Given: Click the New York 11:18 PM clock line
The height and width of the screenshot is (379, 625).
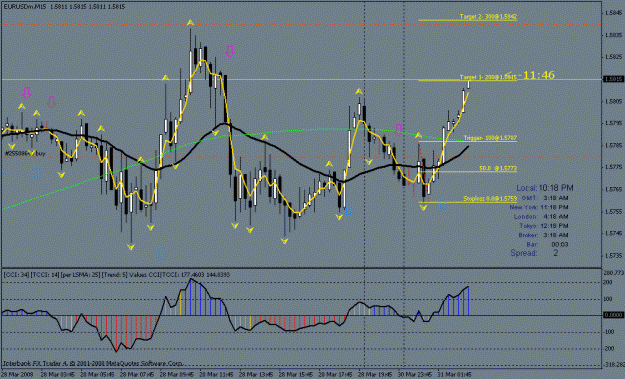Looking at the screenshot, I should pyautogui.click(x=539, y=207).
